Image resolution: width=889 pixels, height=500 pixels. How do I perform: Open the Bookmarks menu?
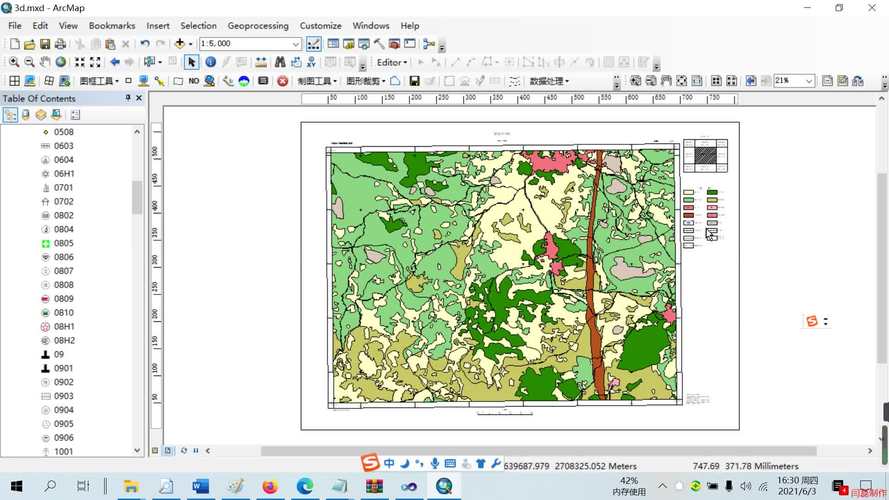(x=111, y=26)
